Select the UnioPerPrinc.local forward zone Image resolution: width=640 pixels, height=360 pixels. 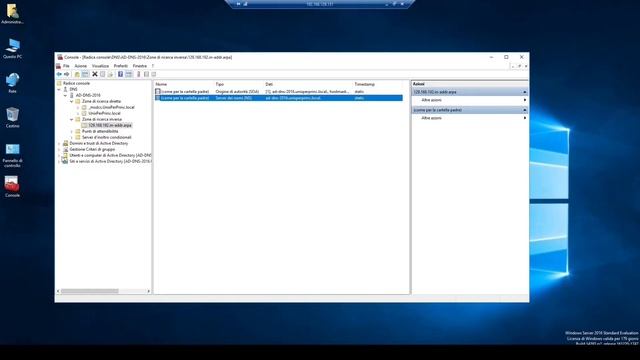coord(104,113)
